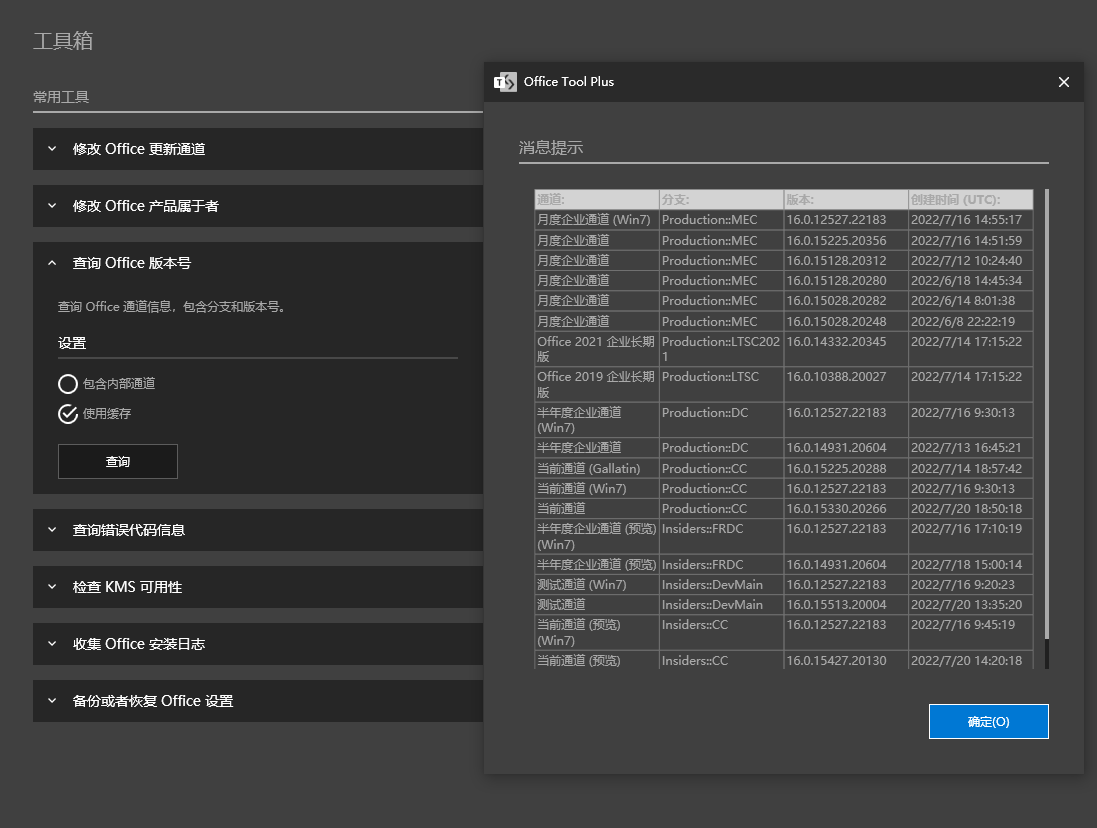Expand the 查询错误代码信息 section
This screenshot has height=828, width=1097.
(257, 530)
